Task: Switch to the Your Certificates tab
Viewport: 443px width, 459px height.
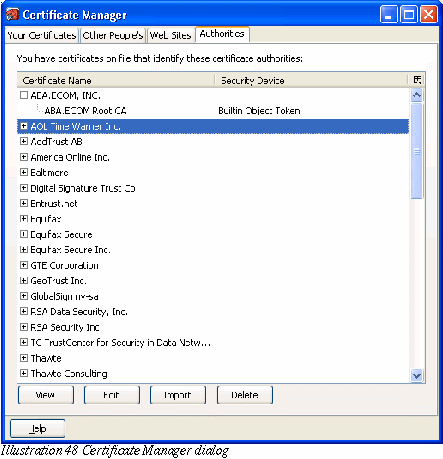Action: (x=42, y=35)
